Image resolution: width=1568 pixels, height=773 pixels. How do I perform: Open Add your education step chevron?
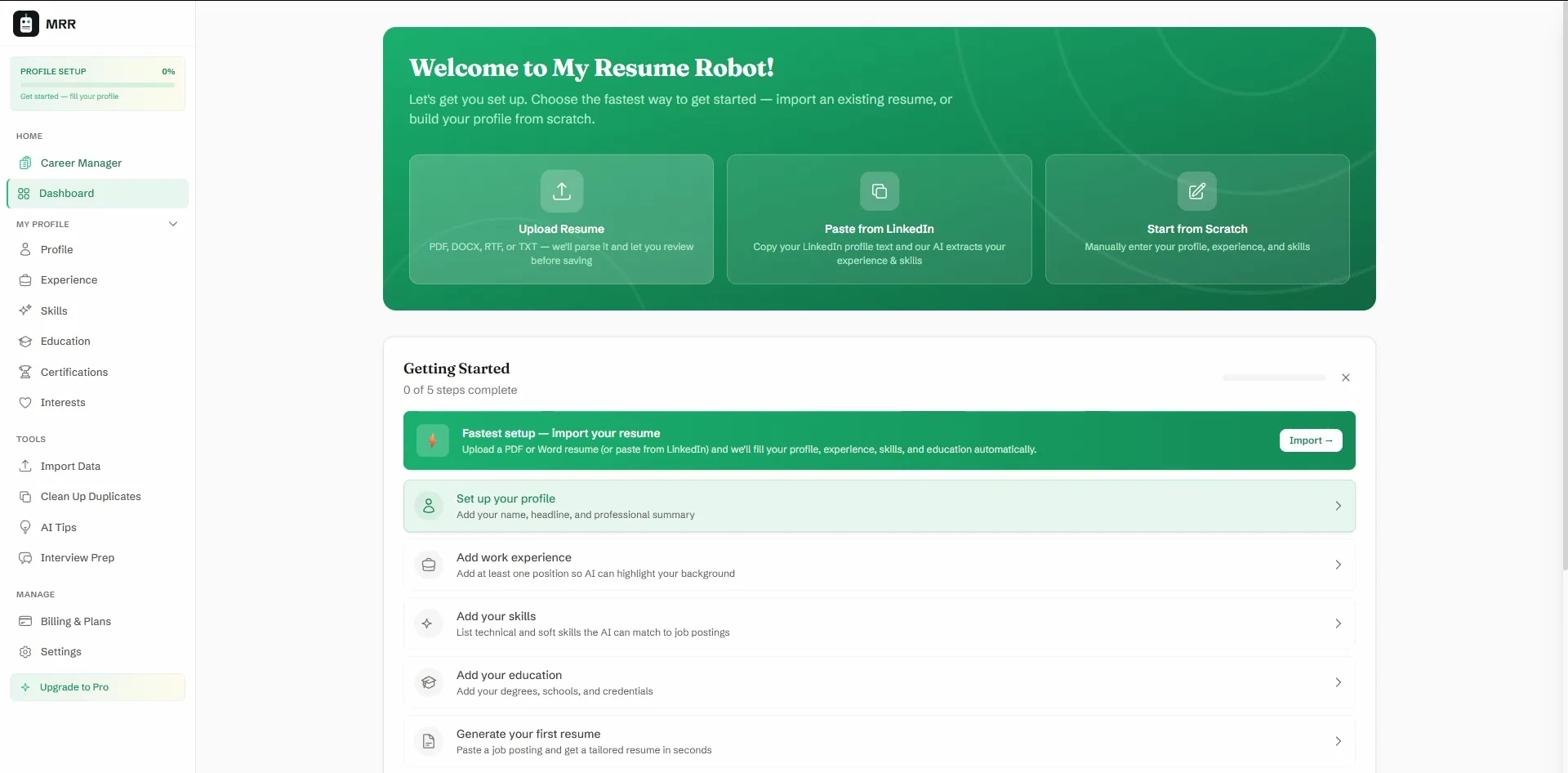click(1338, 682)
